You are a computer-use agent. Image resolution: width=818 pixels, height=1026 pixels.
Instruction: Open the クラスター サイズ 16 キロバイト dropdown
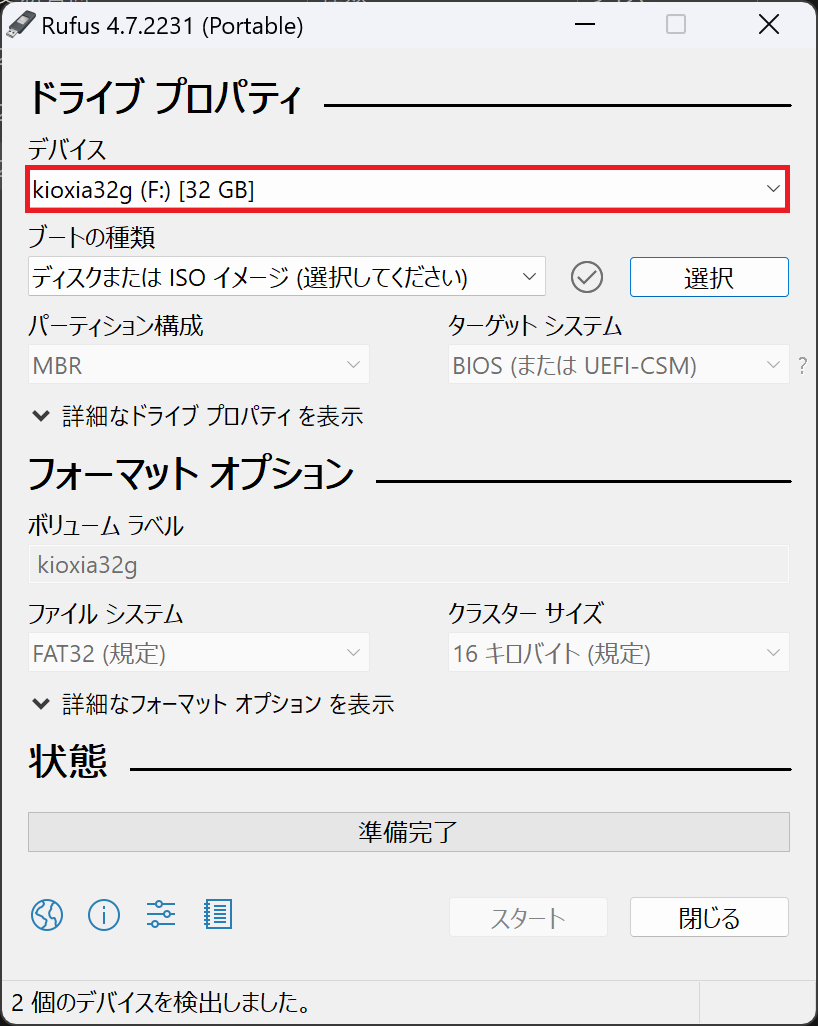click(618, 652)
